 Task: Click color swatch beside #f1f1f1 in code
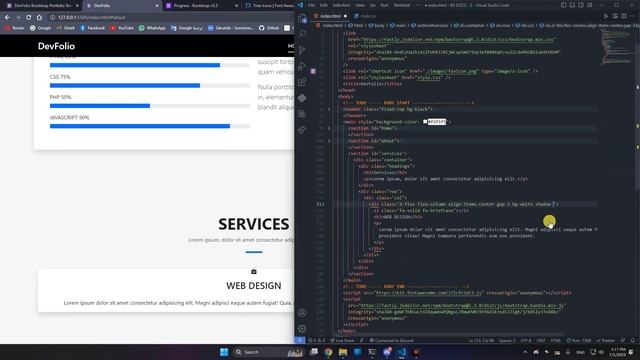pos(425,122)
